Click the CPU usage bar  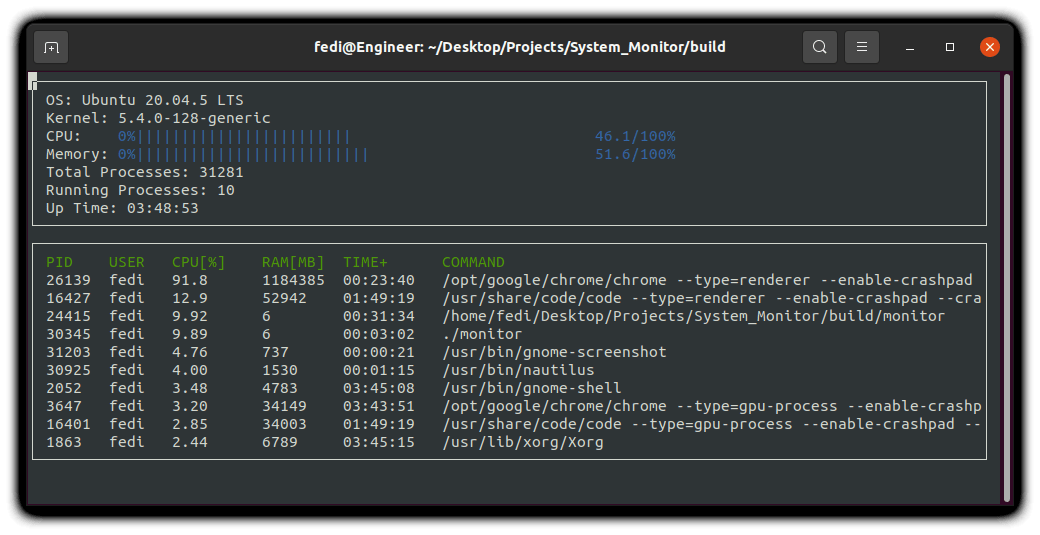(234, 137)
